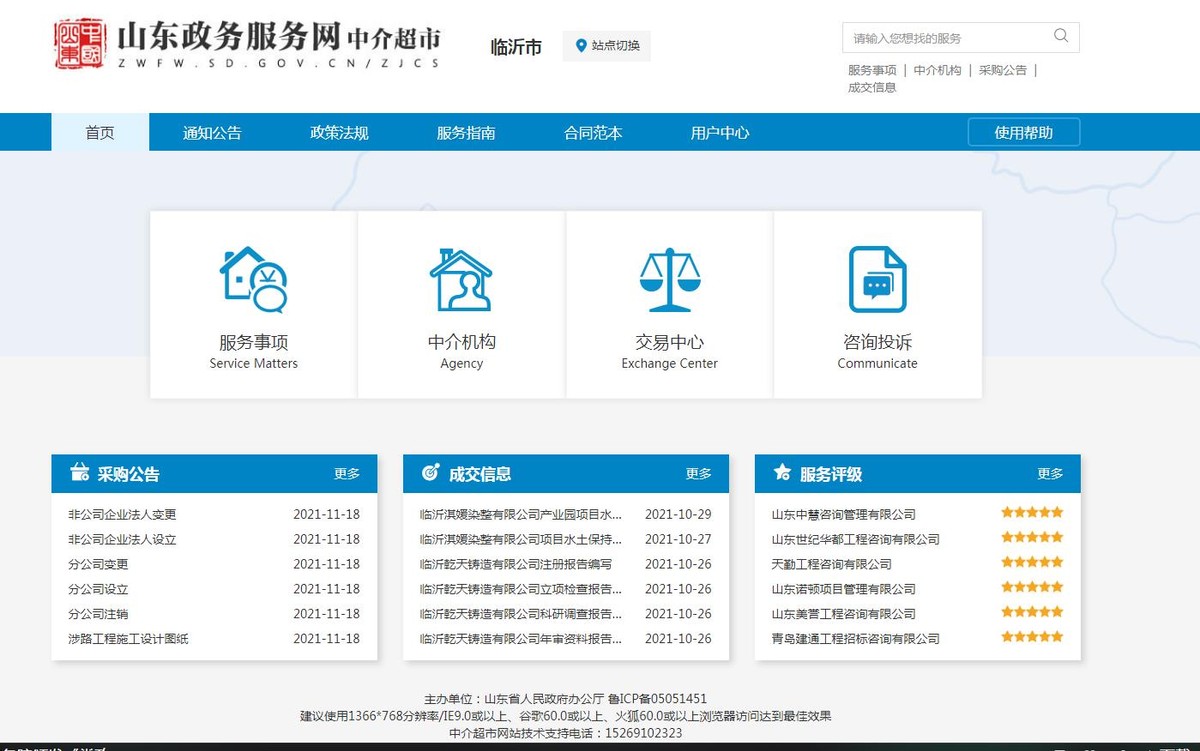The height and width of the screenshot is (751, 1200).
Task: Click 山东中慧咨询管理有限公司 five-star rating
Action: point(1031,511)
